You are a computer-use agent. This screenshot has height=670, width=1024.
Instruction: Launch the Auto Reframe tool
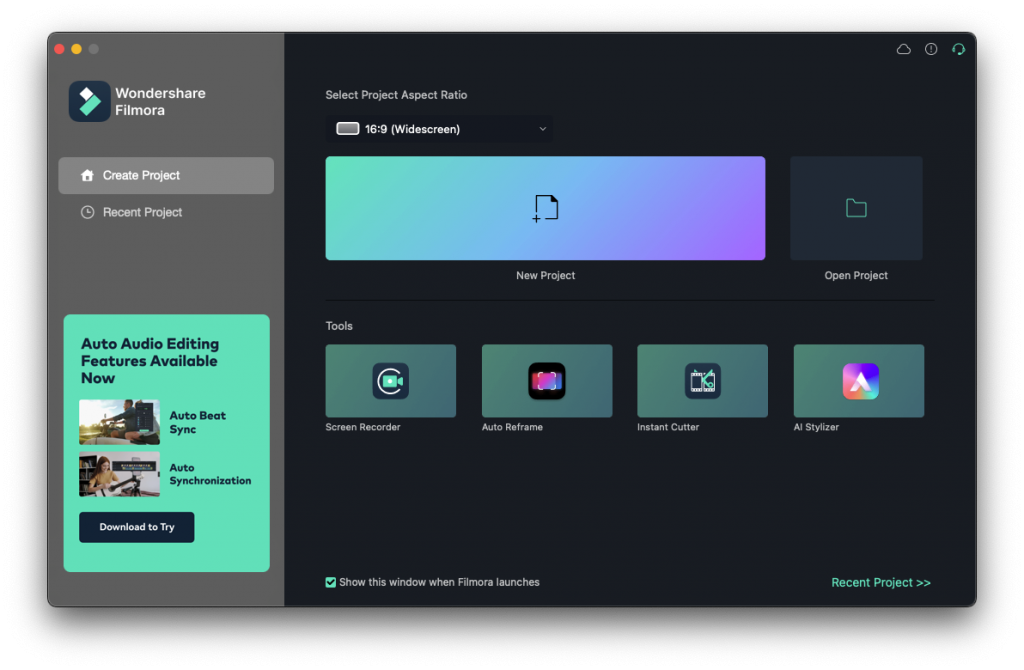[547, 381]
